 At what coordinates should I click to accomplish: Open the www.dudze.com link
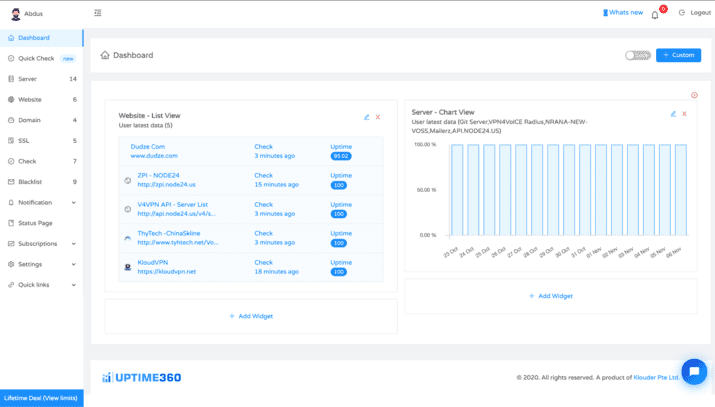154,156
